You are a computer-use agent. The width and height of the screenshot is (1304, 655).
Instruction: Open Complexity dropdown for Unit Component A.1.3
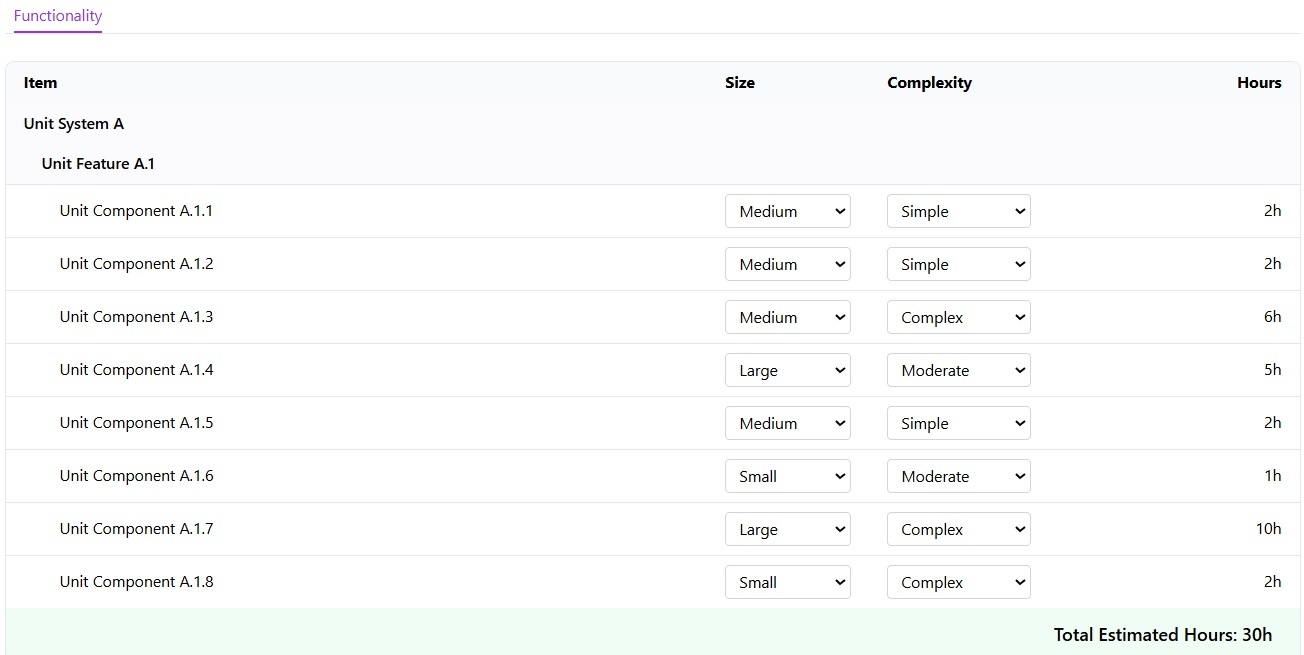coord(958,317)
